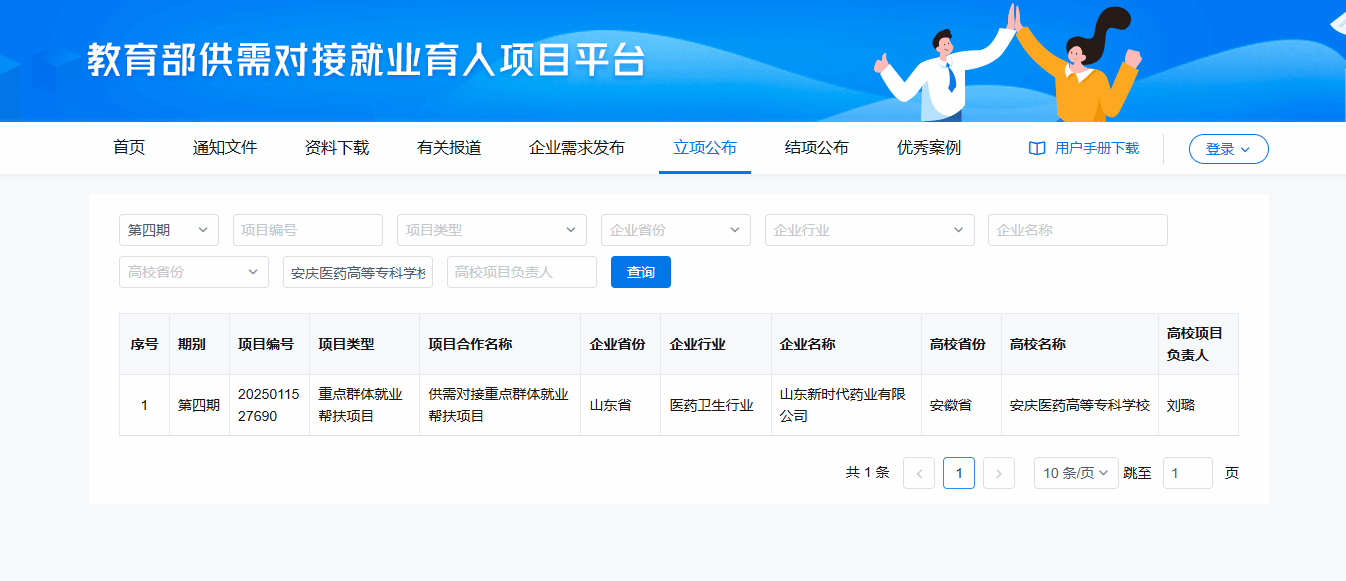
Task: Click the previous page arrow icon
Action: (918, 473)
